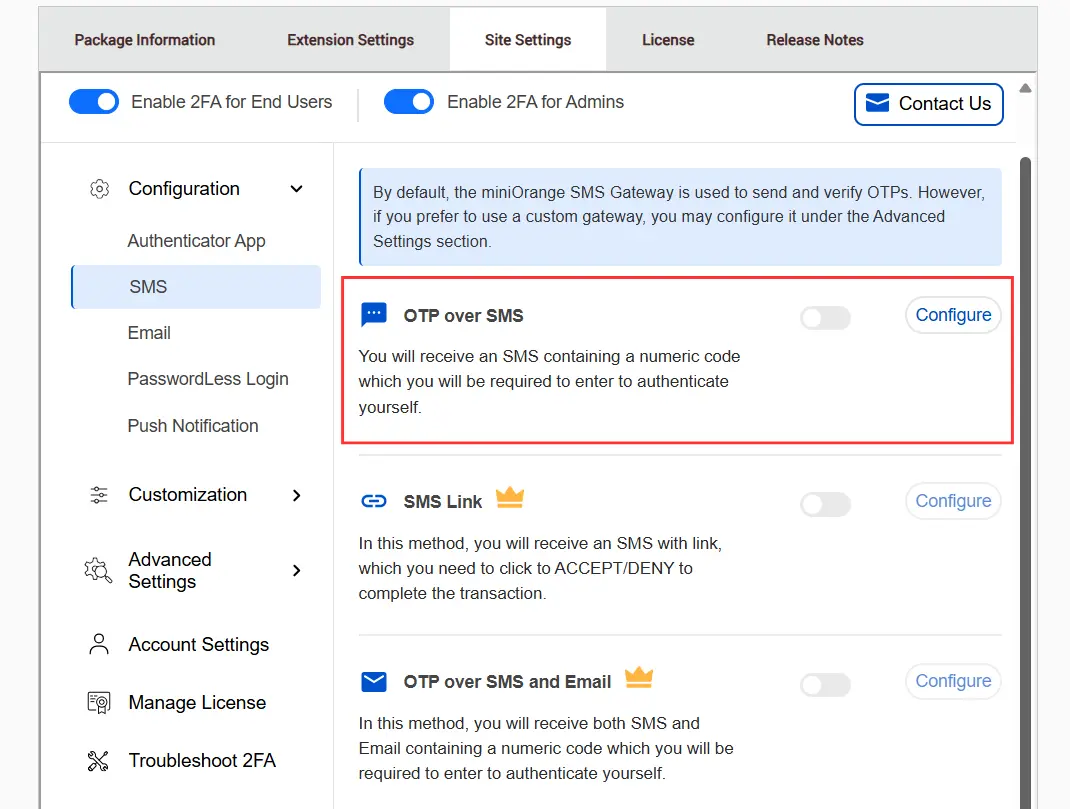This screenshot has width=1070, height=809.
Task: Click the vertical scrollbar thumb
Action: (1025, 483)
